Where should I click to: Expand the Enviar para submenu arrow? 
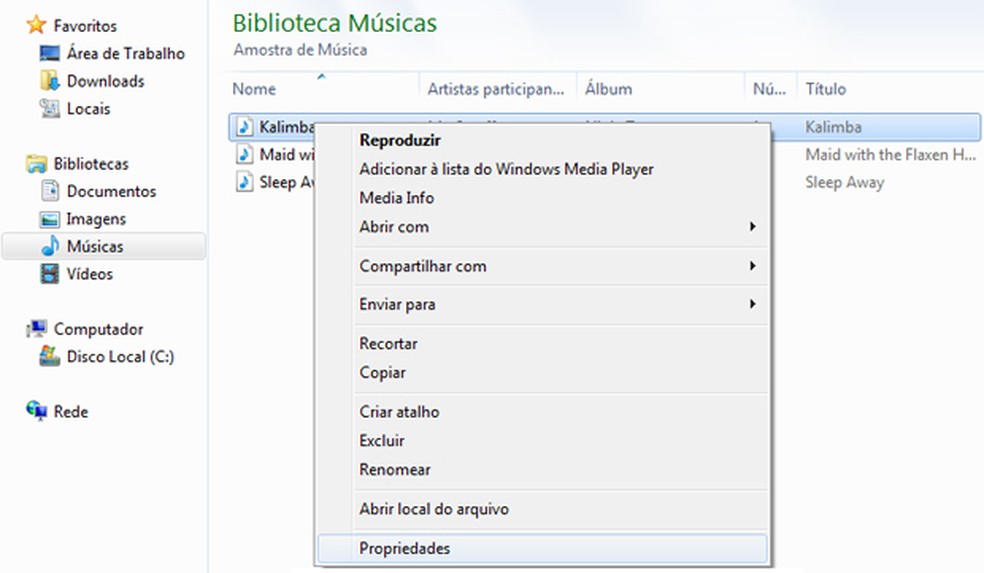point(752,304)
